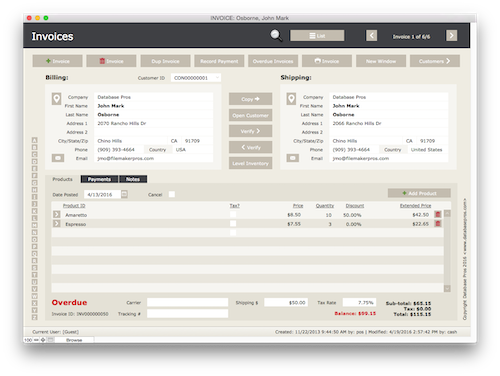Click into the Tracking # field
Screen dimensions: 500x376
[187, 313]
